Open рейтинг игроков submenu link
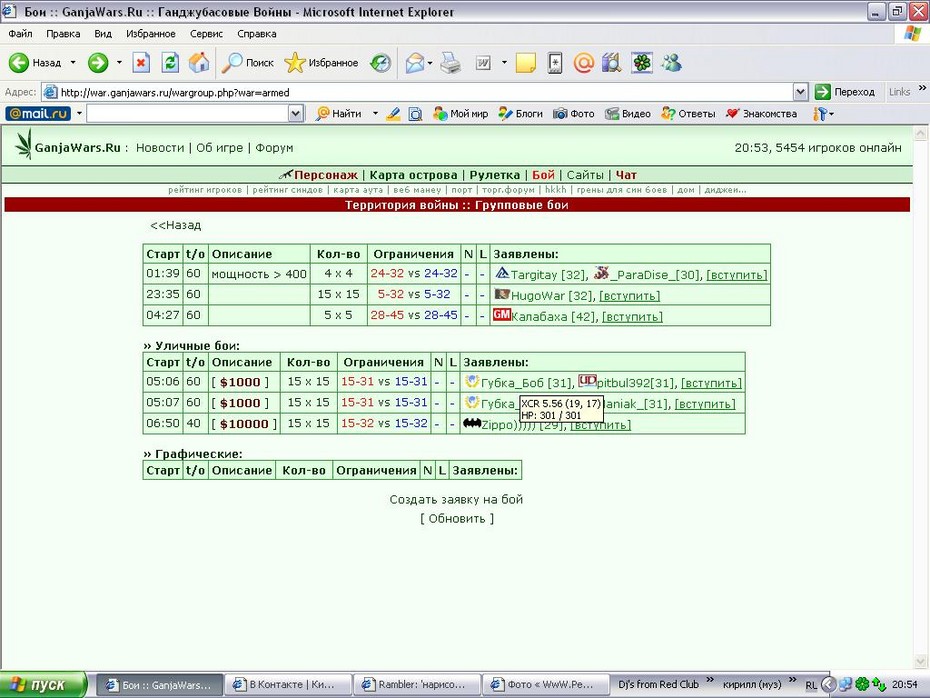Screen dimensions: 930x698 pos(205,190)
